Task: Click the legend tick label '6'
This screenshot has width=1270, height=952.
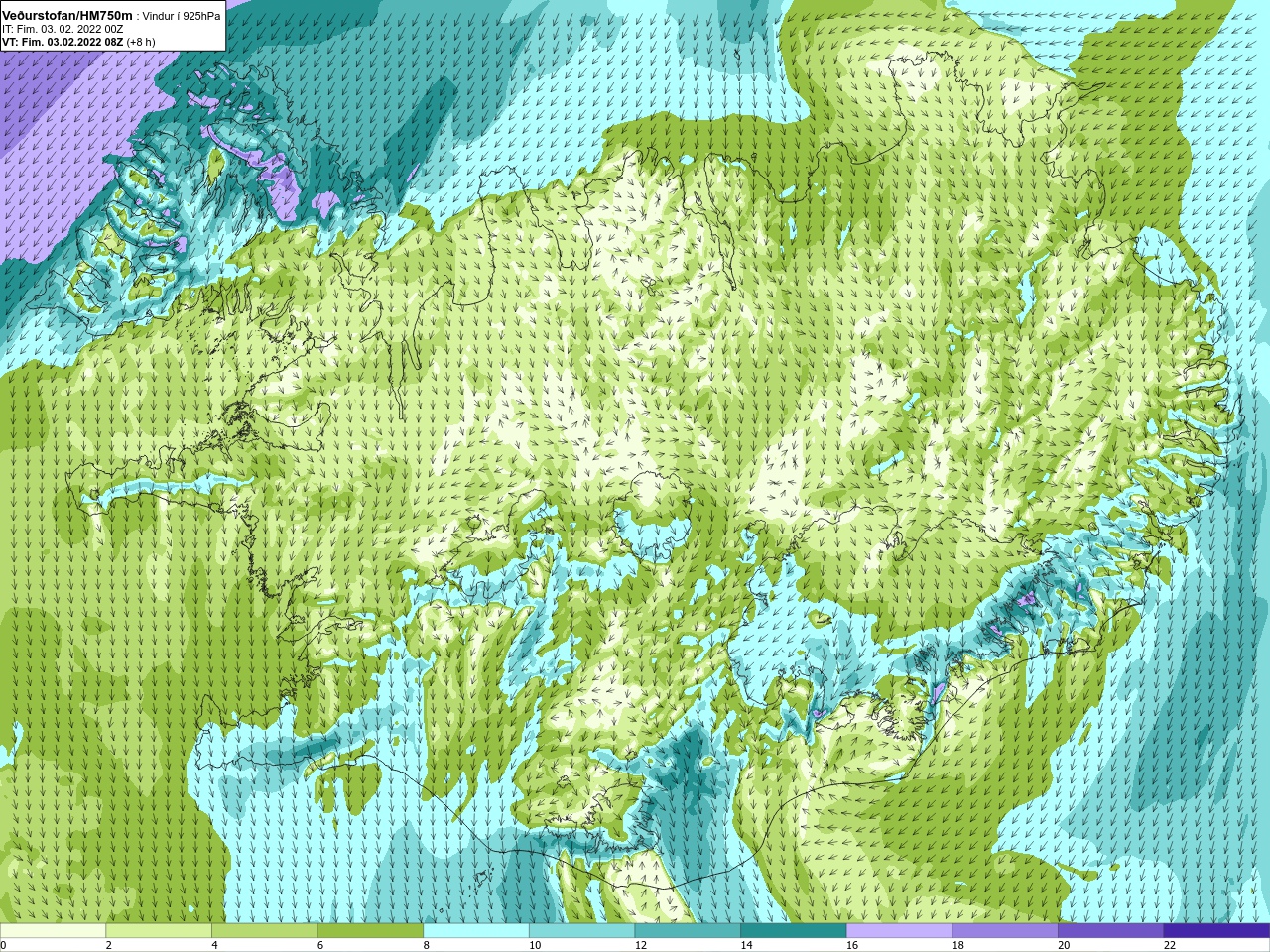Action: 319,945
